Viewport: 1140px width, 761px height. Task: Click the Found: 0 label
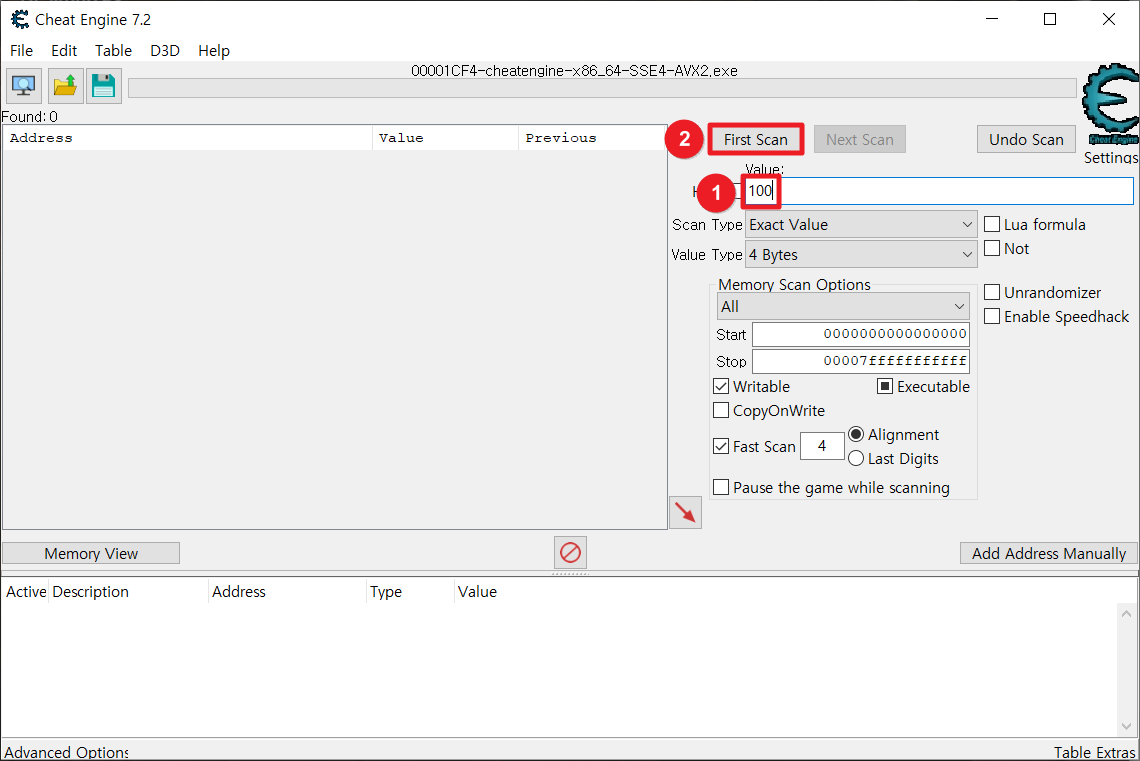[30, 116]
